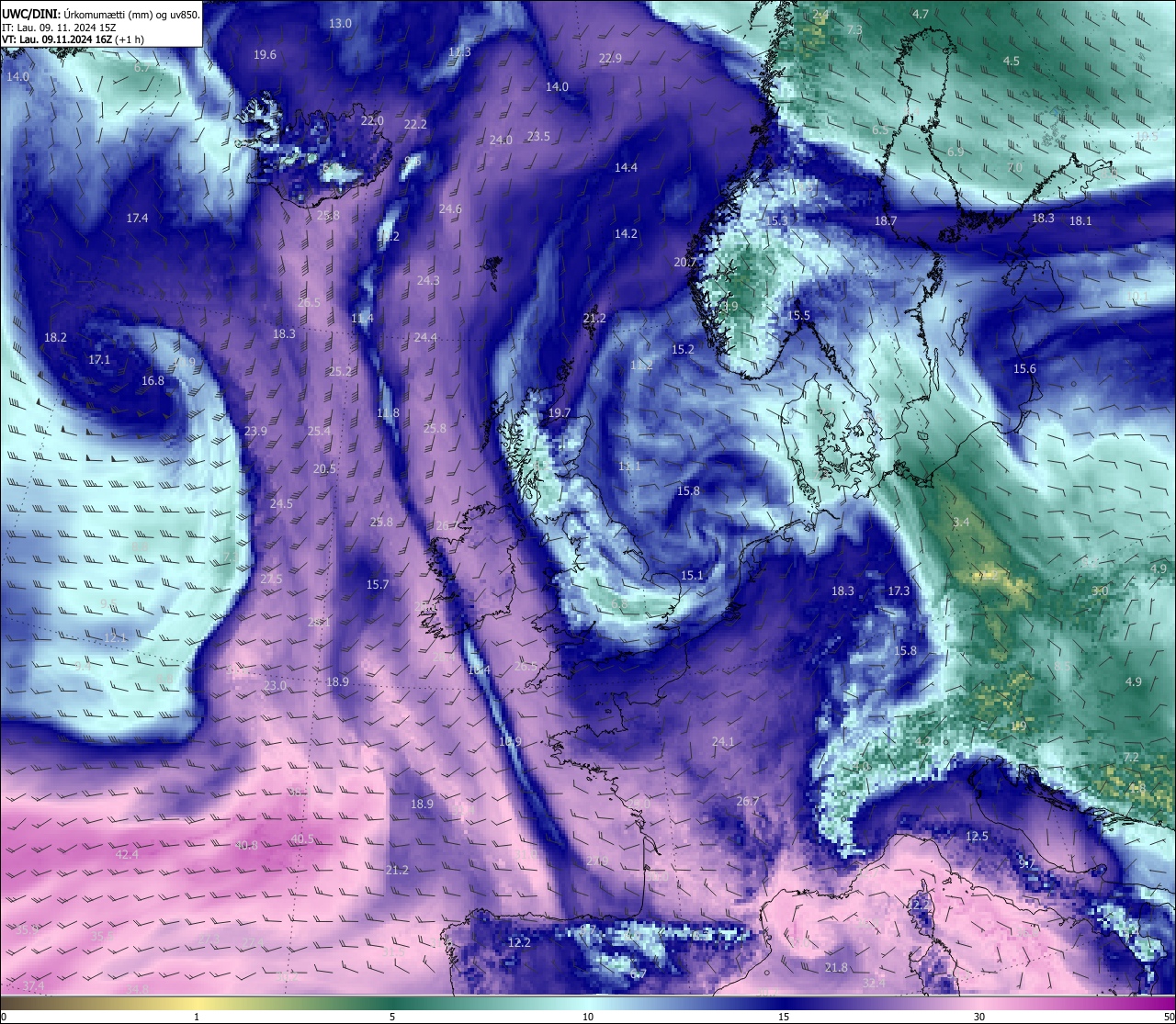Screen dimensions: 1176x1024
Task: Click the 19.7 value north of Scotland
Action: tap(560, 412)
